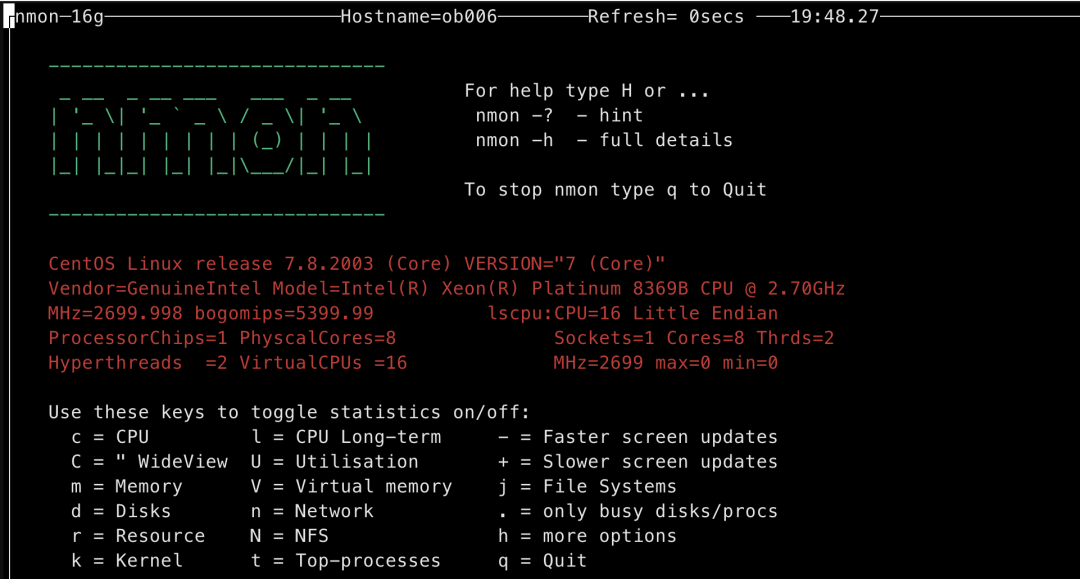1080x579 pixels.
Task: Click the 'j = File Systems' key entry
Action: (588, 487)
